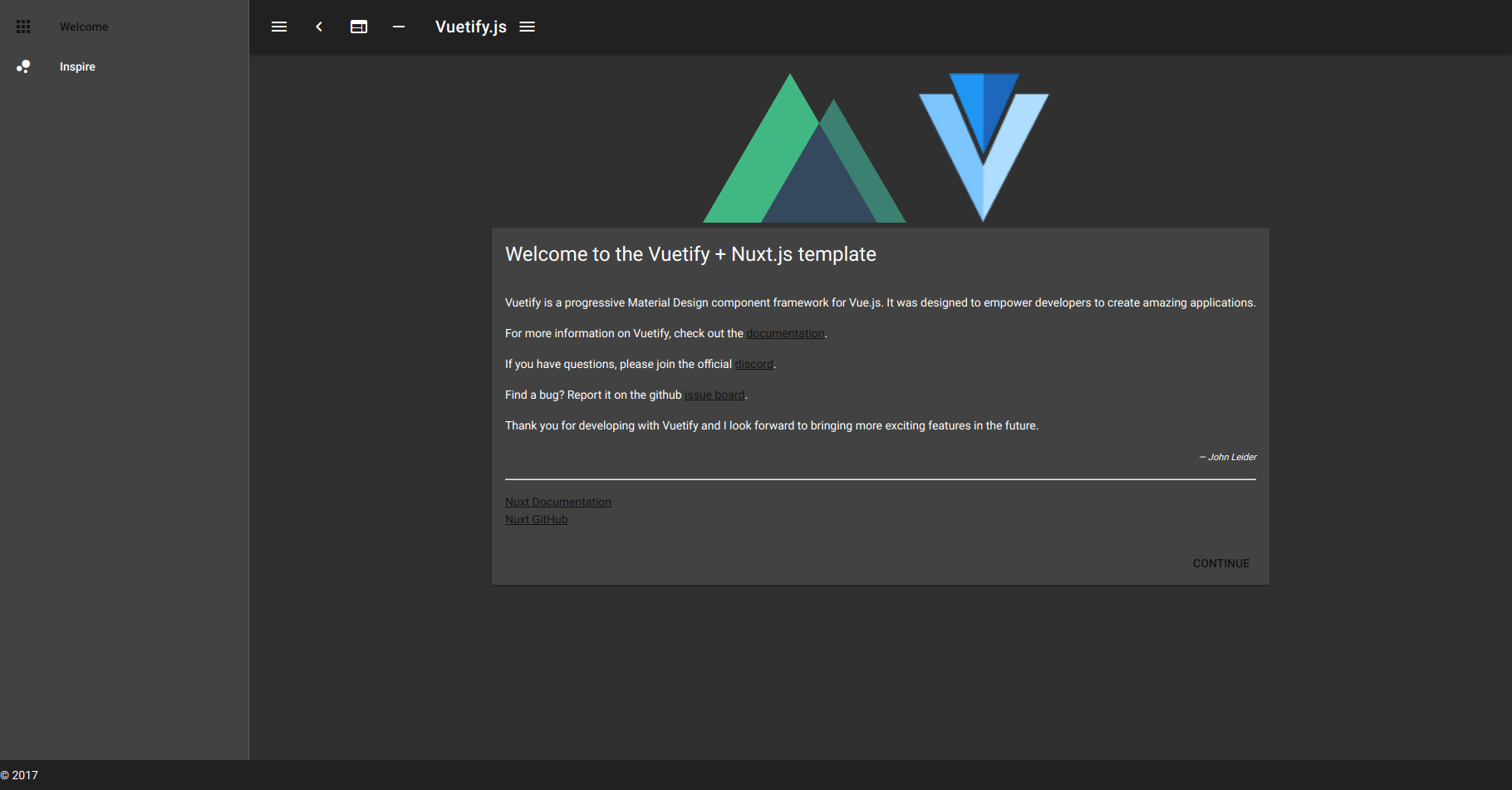
Task: Open the official discord link
Action: [754, 364]
